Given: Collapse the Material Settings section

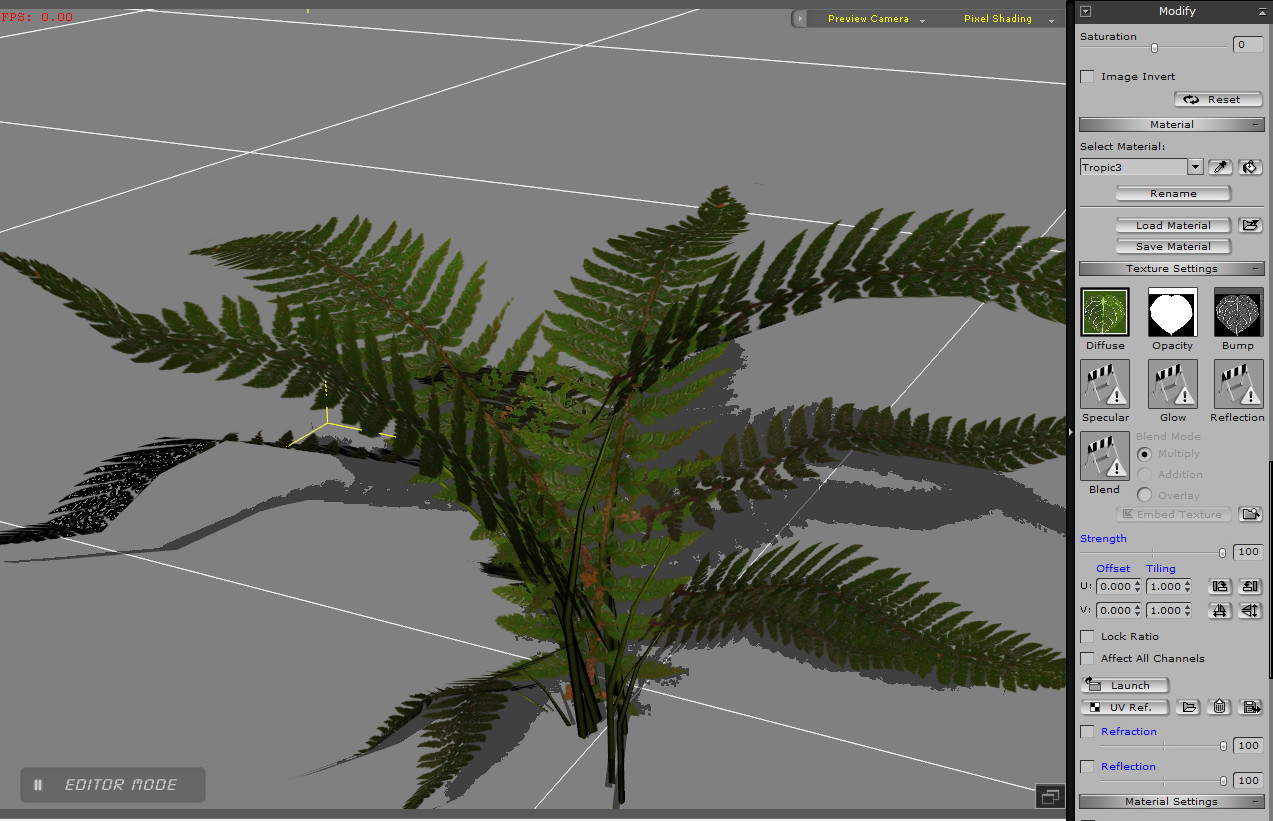Looking at the screenshot, I should [x=1257, y=801].
